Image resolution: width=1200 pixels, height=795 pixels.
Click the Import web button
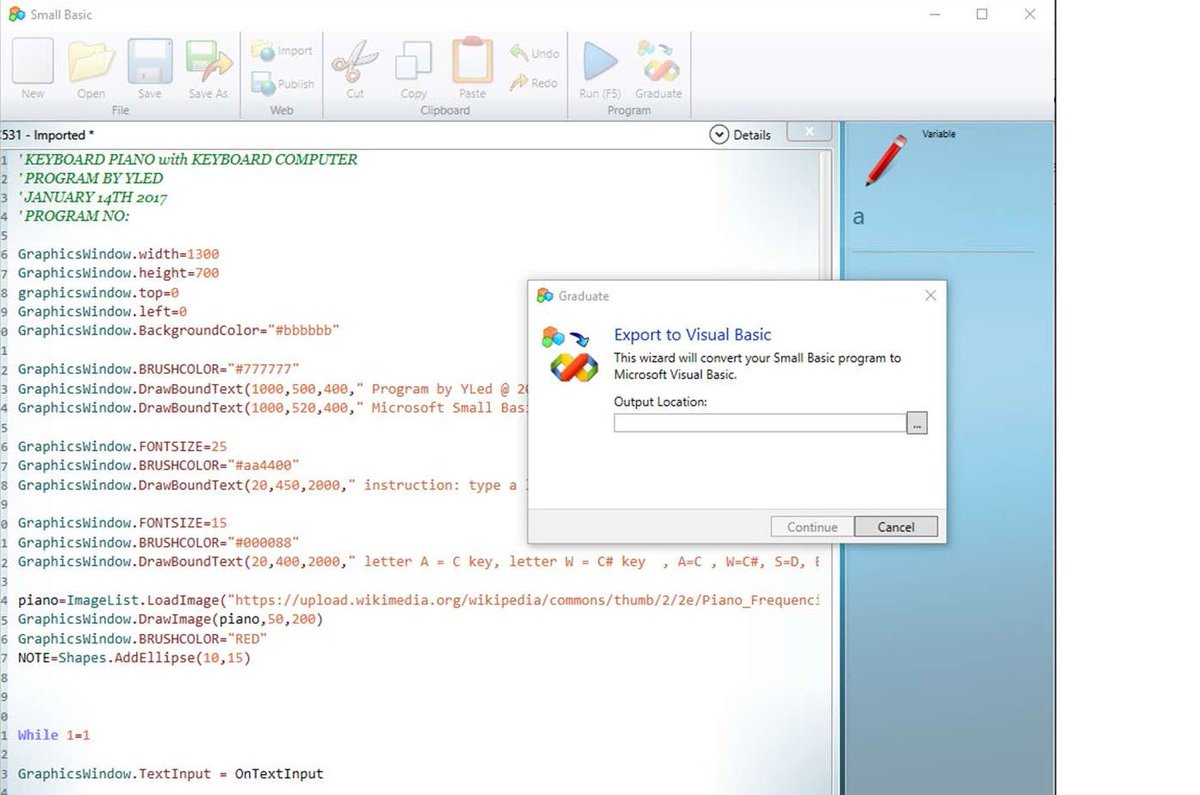283,50
